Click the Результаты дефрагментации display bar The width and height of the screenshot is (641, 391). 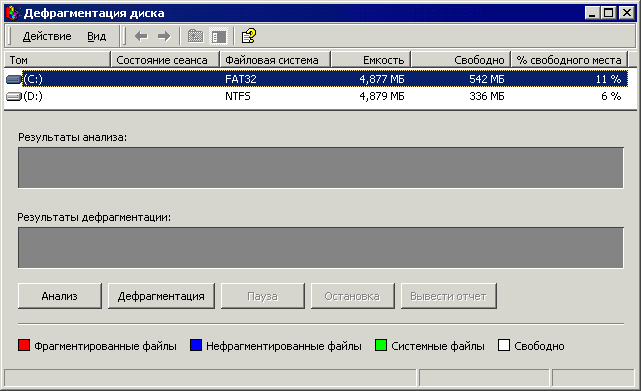click(x=321, y=247)
